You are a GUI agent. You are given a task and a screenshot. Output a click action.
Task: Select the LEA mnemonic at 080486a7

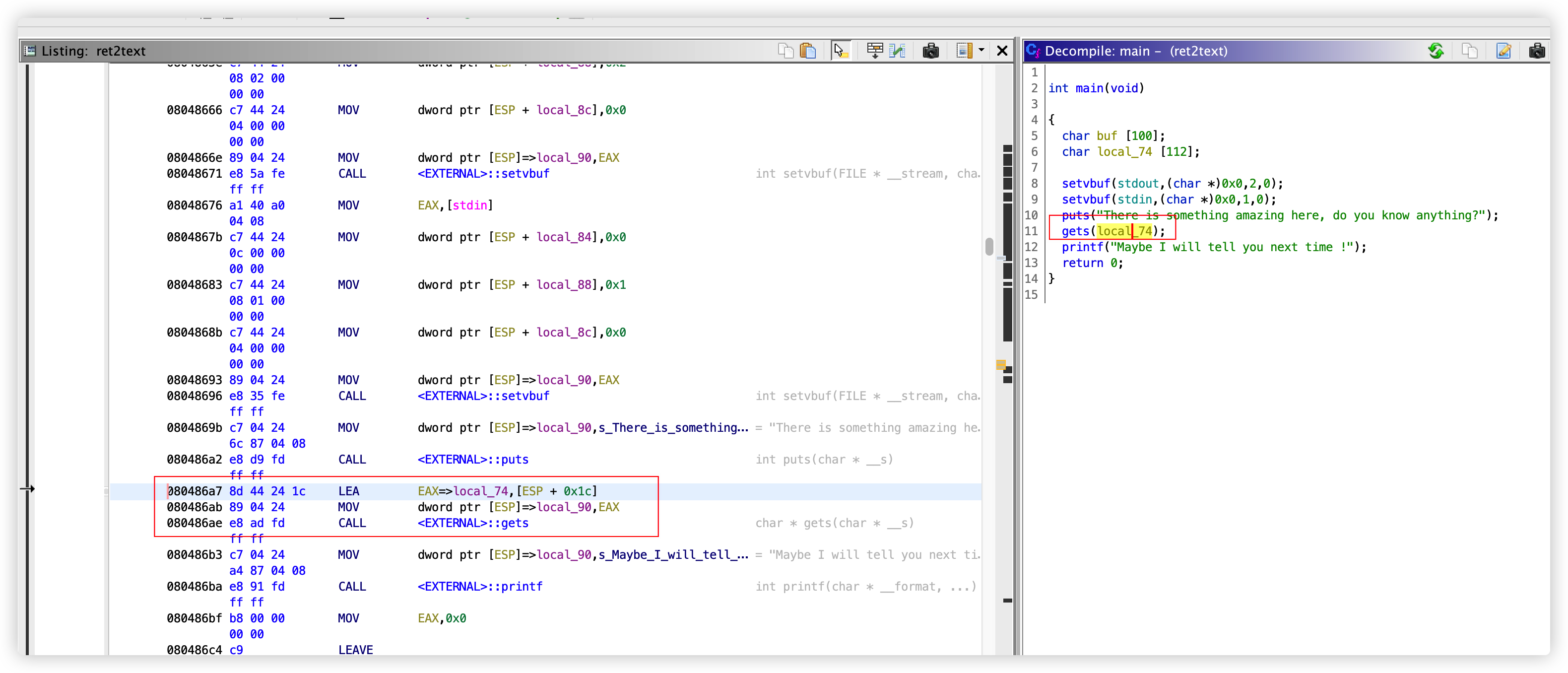click(349, 491)
